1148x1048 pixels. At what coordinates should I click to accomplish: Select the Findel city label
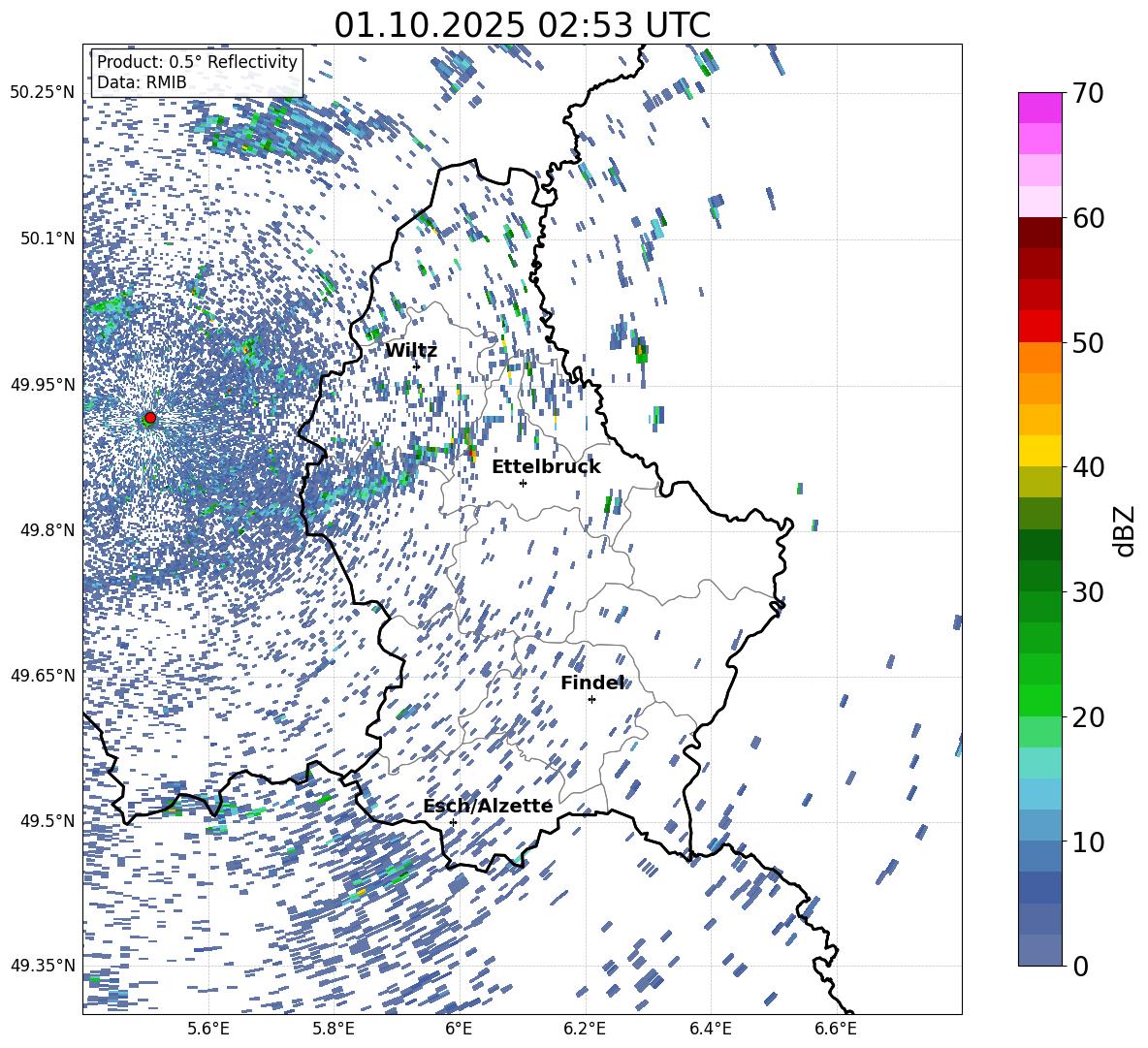click(x=591, y=683)
